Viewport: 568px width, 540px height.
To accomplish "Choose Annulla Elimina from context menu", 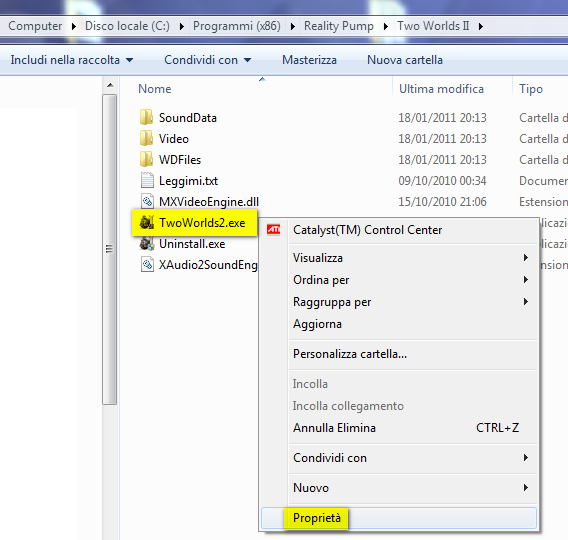I will click(398, 428).
